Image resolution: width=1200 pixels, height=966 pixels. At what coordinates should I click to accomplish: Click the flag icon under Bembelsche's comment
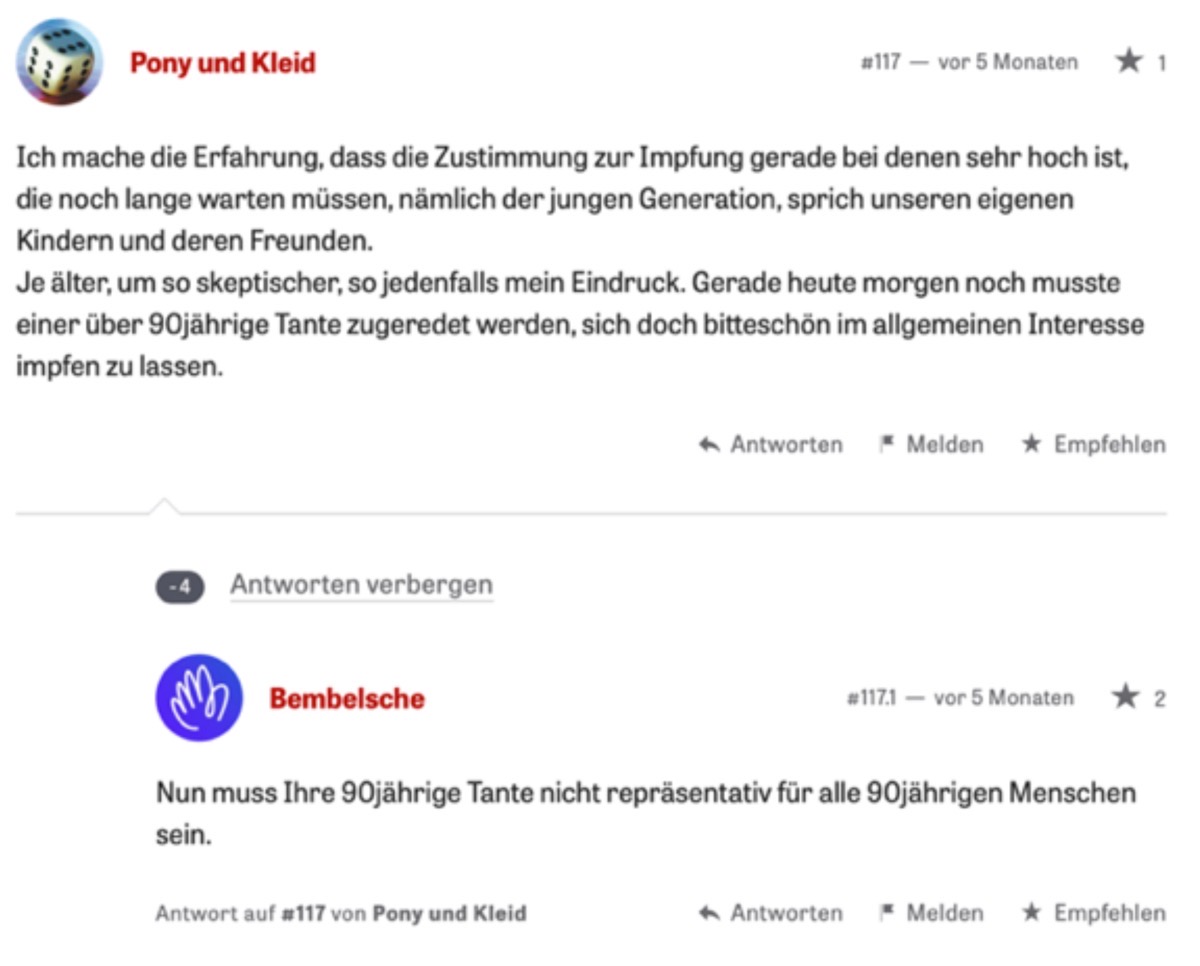click(886, 913)
